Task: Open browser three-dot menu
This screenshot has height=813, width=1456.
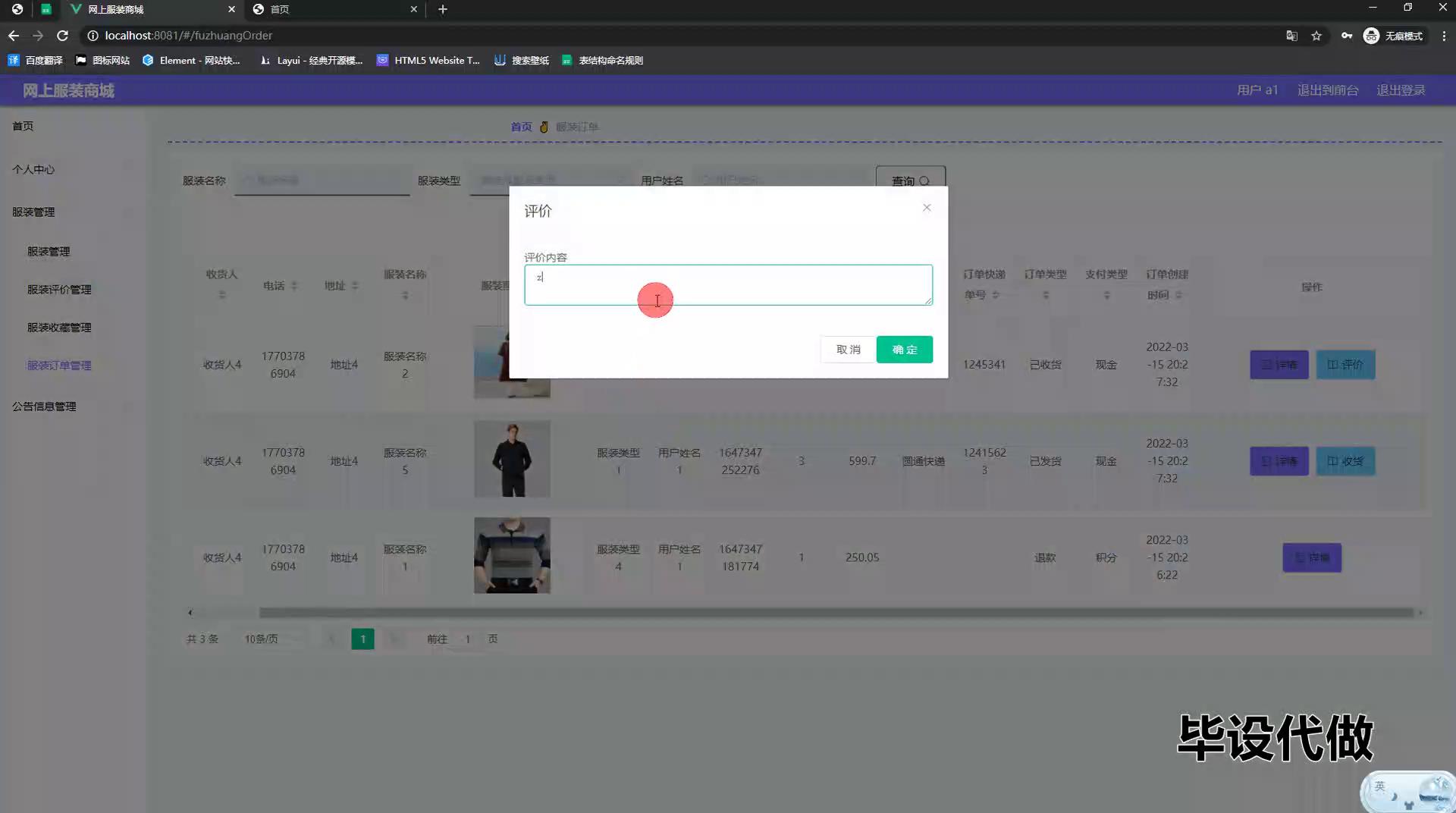Action: pyautogui.click(x=1444, y=36)
